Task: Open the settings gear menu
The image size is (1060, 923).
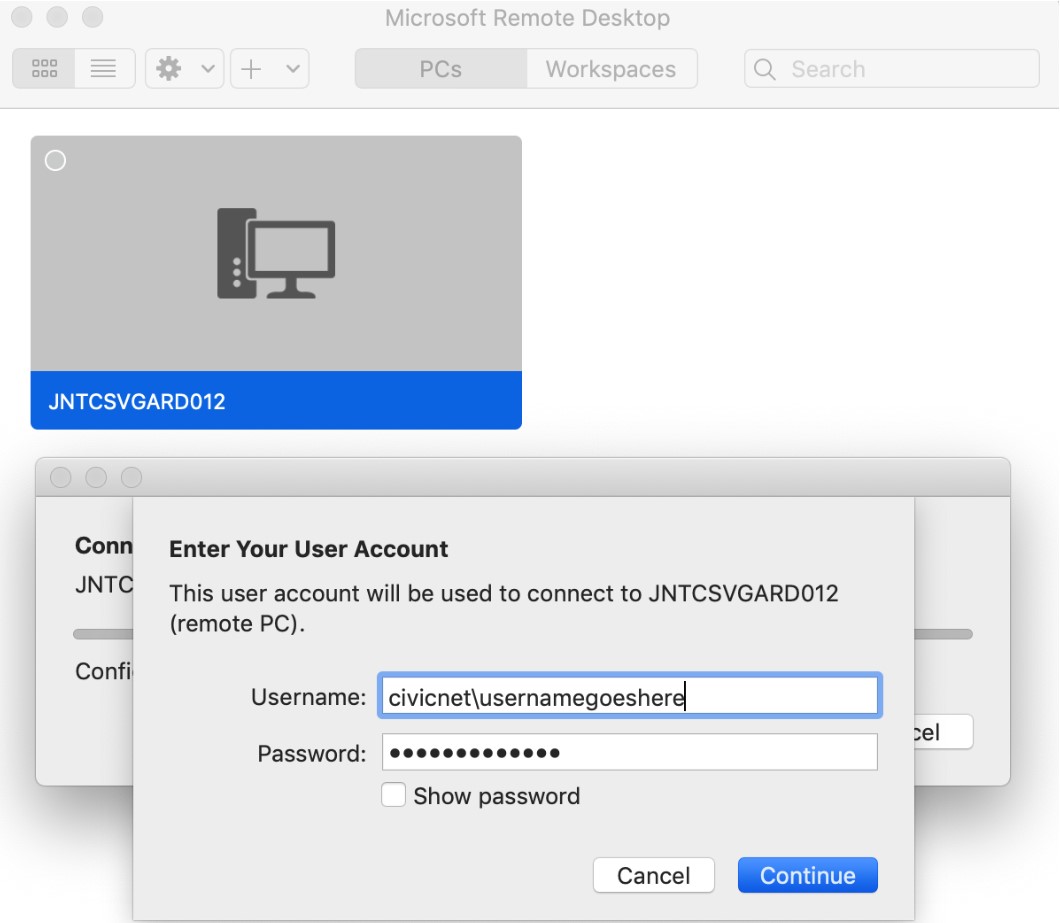Action: (169, 68)
